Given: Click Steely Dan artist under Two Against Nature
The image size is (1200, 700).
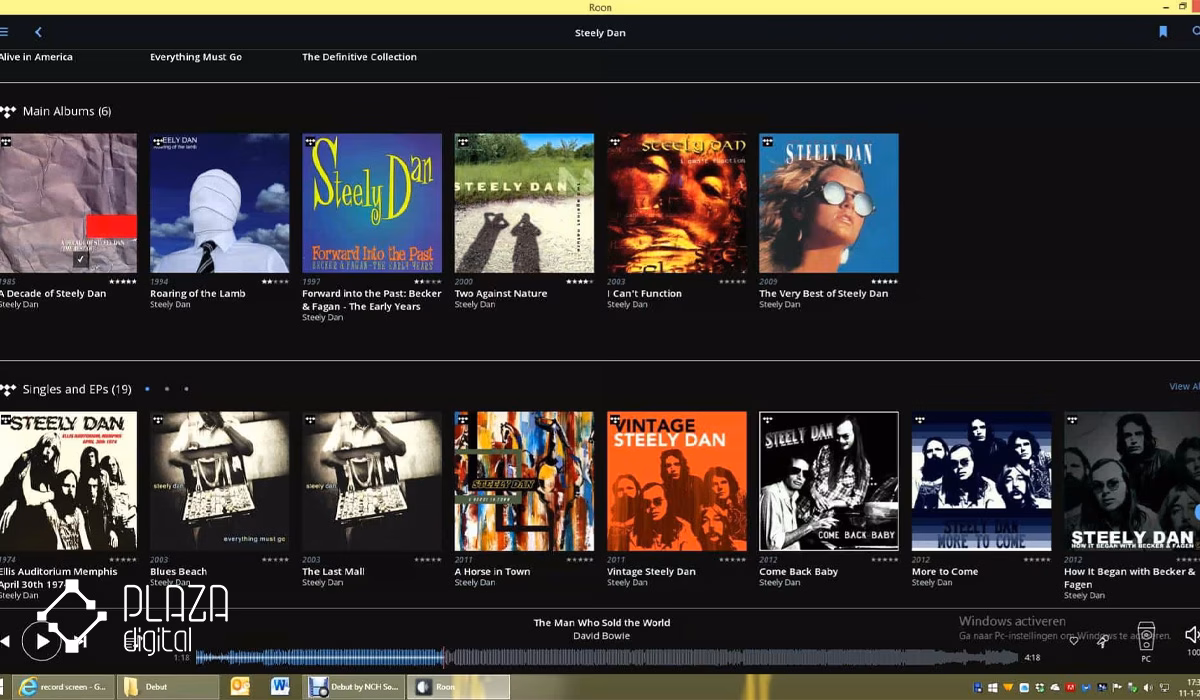Looking at the screenshot, I should point(475,304).
